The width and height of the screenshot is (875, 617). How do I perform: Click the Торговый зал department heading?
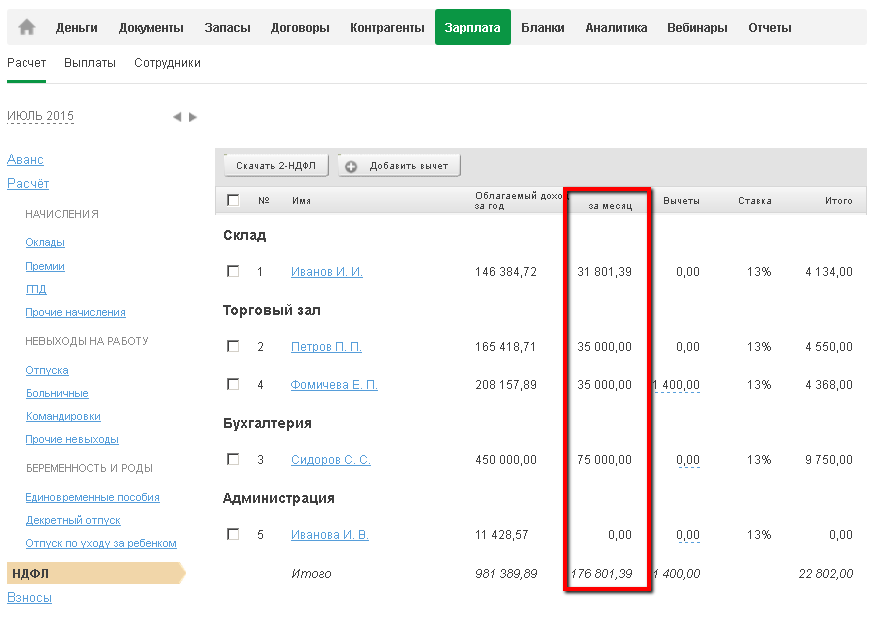click(x=272, y=310)
